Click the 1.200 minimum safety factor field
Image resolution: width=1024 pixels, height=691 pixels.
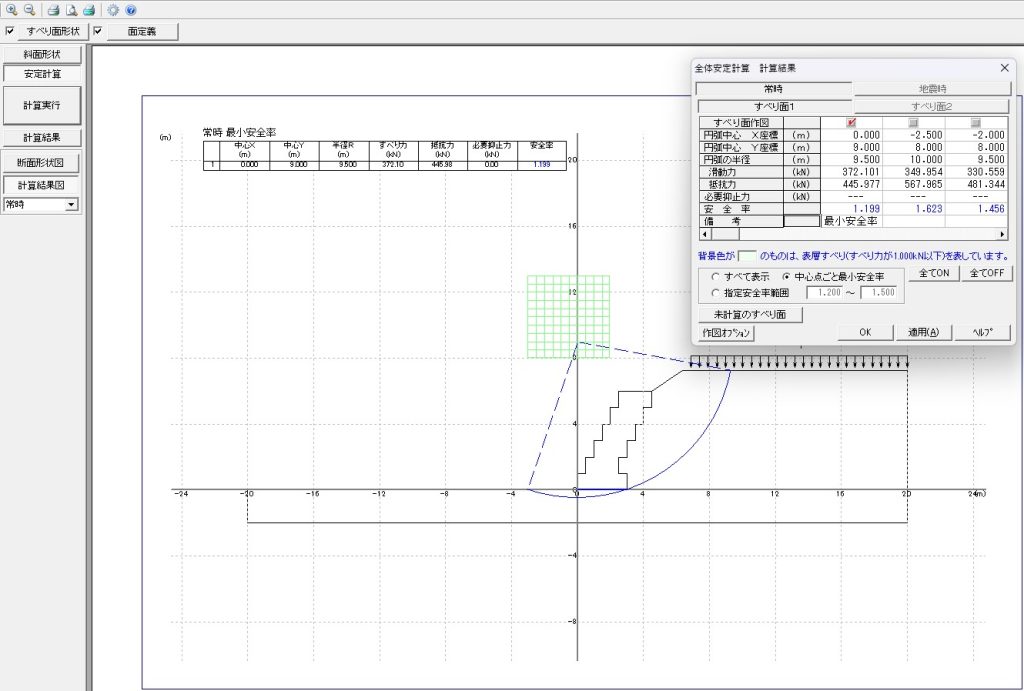[827, 293]
